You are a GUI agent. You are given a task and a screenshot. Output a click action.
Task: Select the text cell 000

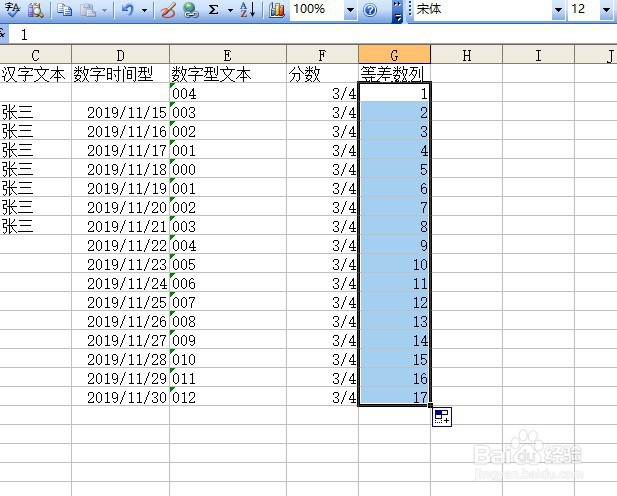click(228, 169)
